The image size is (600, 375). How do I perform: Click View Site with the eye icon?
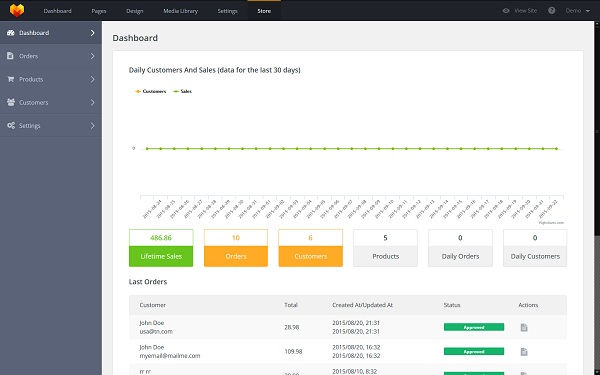[520, 11]
